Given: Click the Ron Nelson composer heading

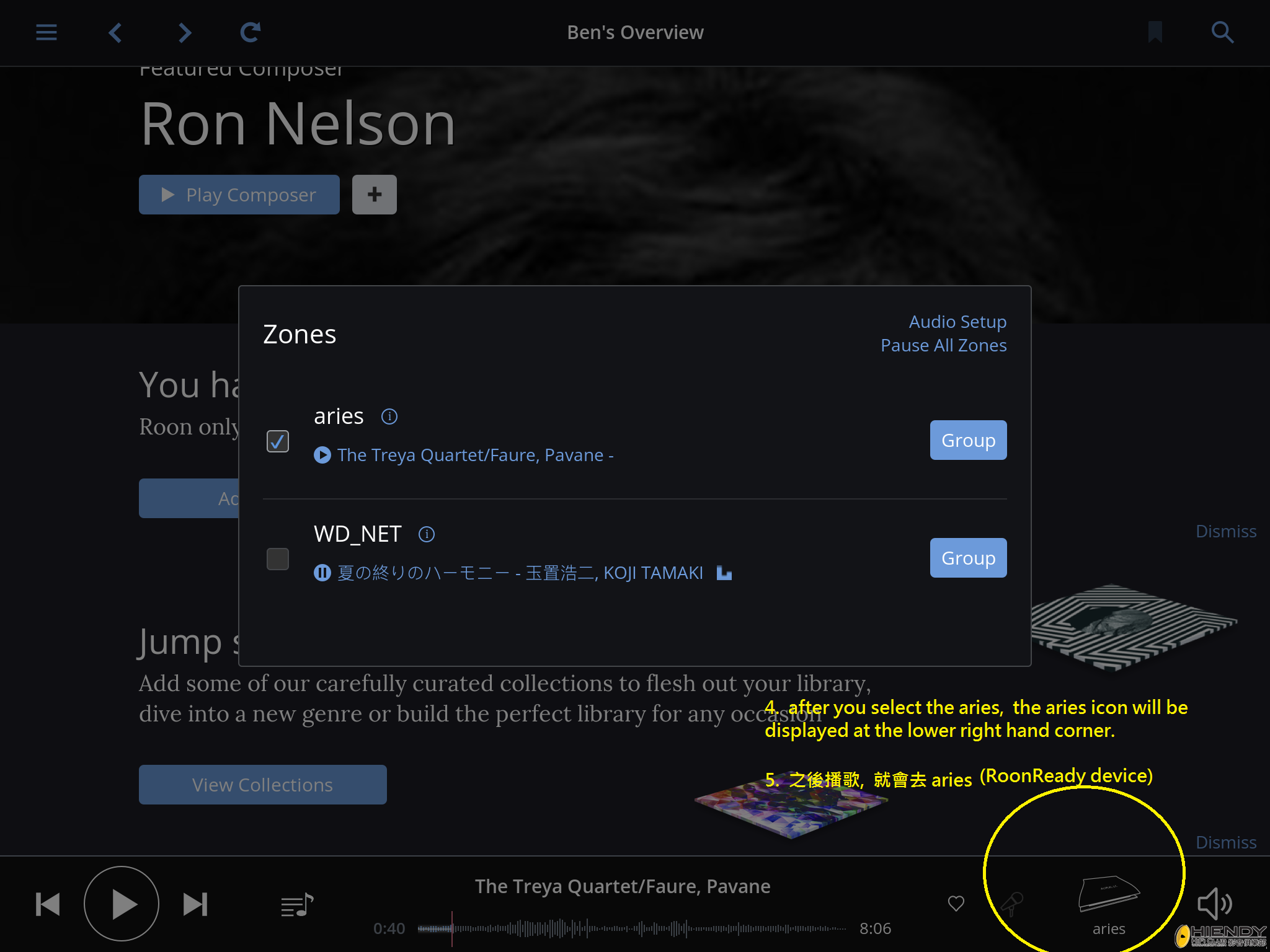Looking at the screenshot, I should click(x=298, y=124).
